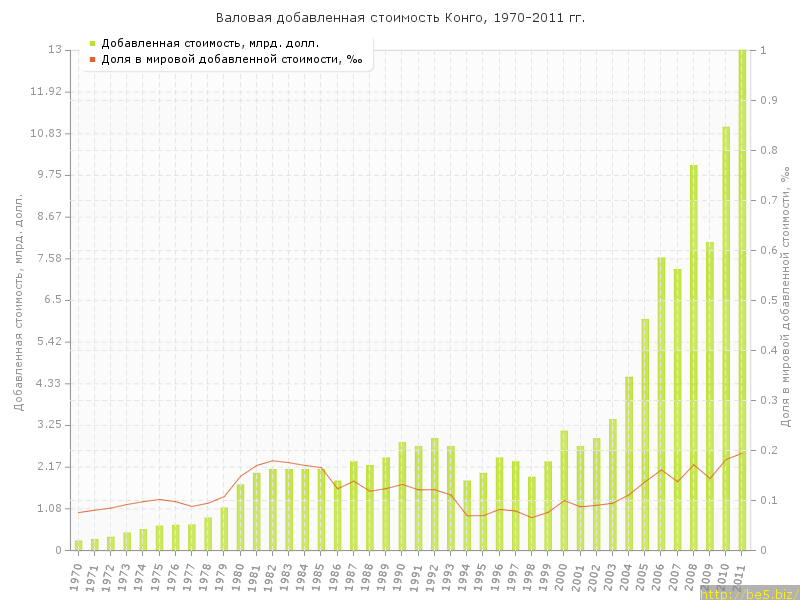The height and width of the screenshot is (600, 800).
Task: Click the 2006 value bar
Action: click(661, 404)
